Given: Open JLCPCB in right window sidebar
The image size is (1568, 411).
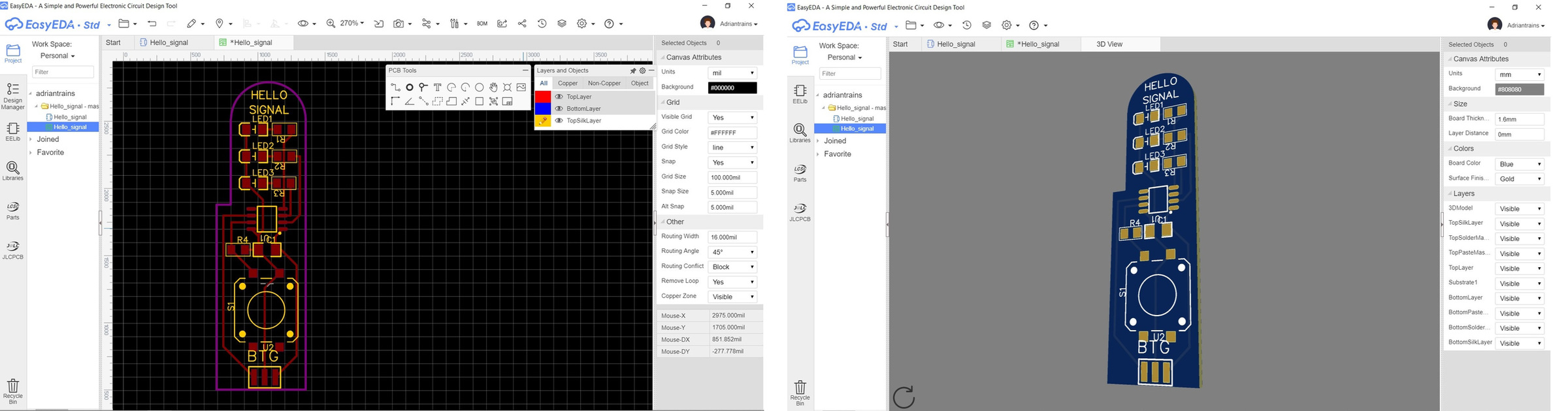Looking at the screenshot, I should pos(800,212).
